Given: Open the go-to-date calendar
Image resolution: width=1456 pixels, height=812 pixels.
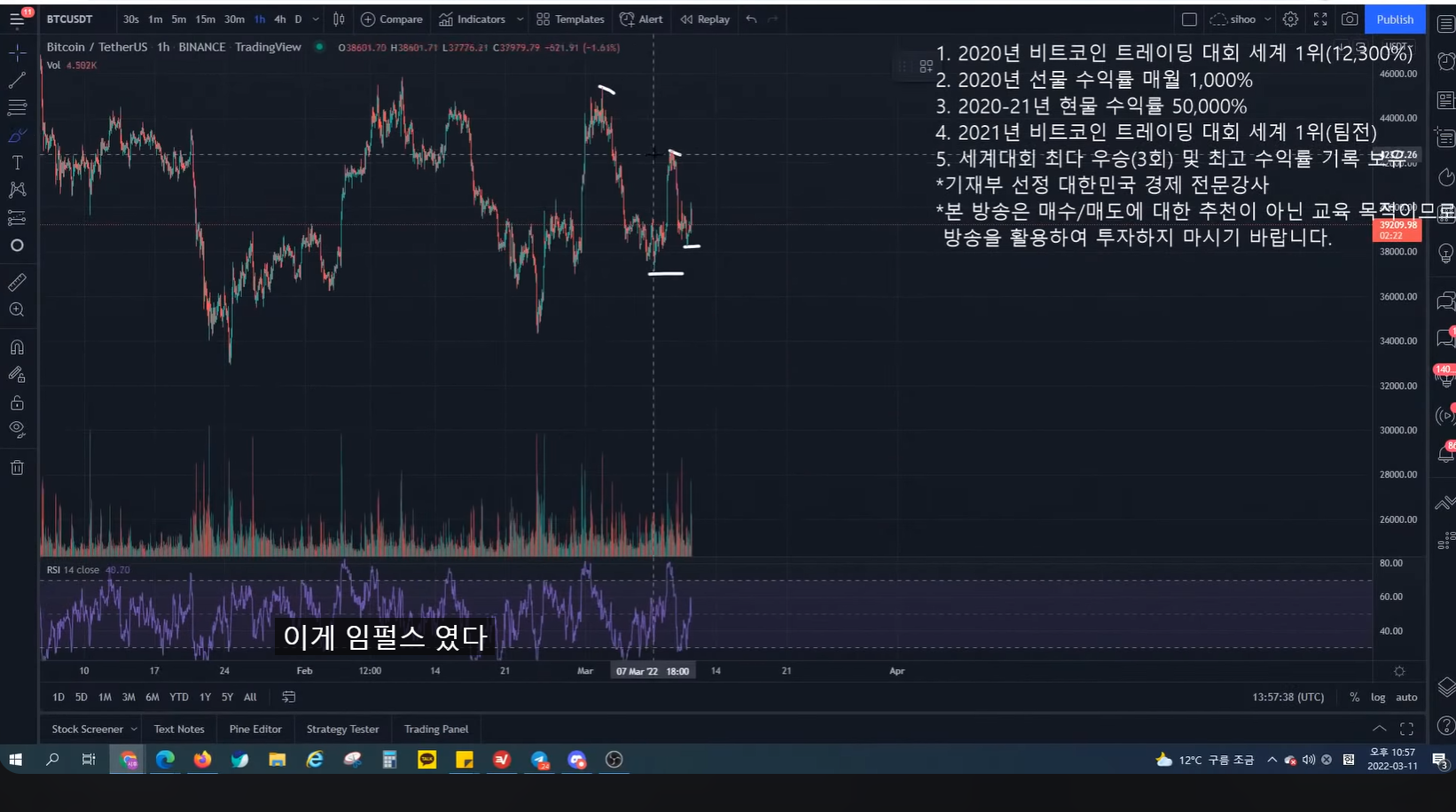Looking at the screenshot, I should (x=288, y=698).
